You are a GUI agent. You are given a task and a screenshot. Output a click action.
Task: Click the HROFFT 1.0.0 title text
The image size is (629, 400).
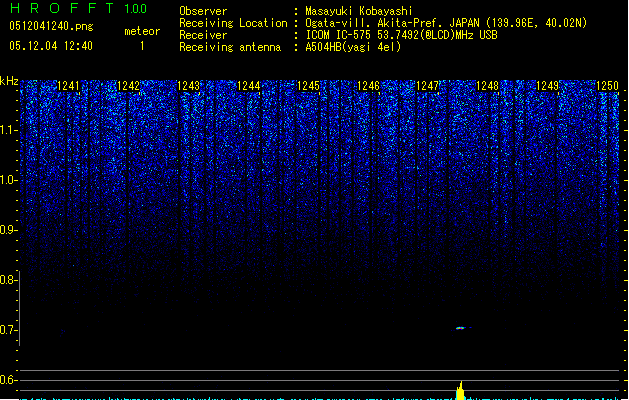(79, 8)
